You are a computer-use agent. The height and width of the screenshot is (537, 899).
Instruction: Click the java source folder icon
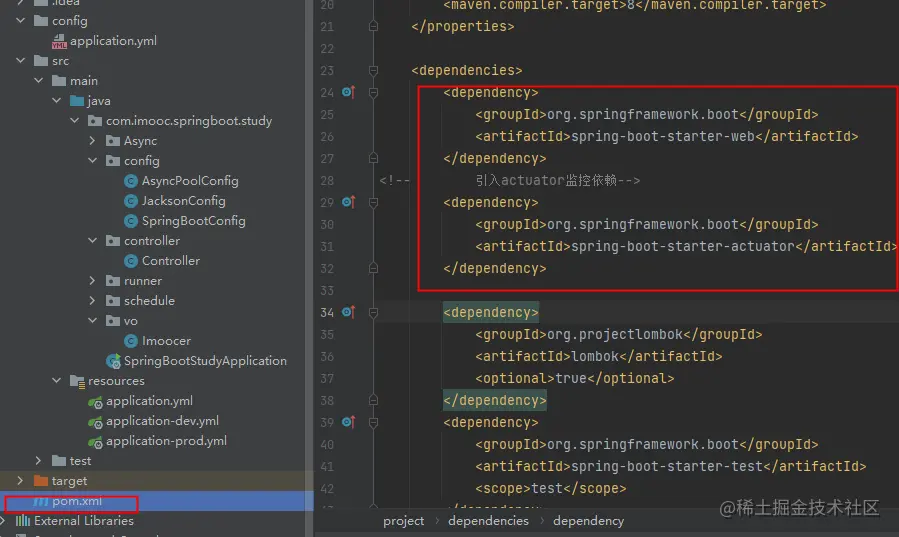(x=77, y=101)
